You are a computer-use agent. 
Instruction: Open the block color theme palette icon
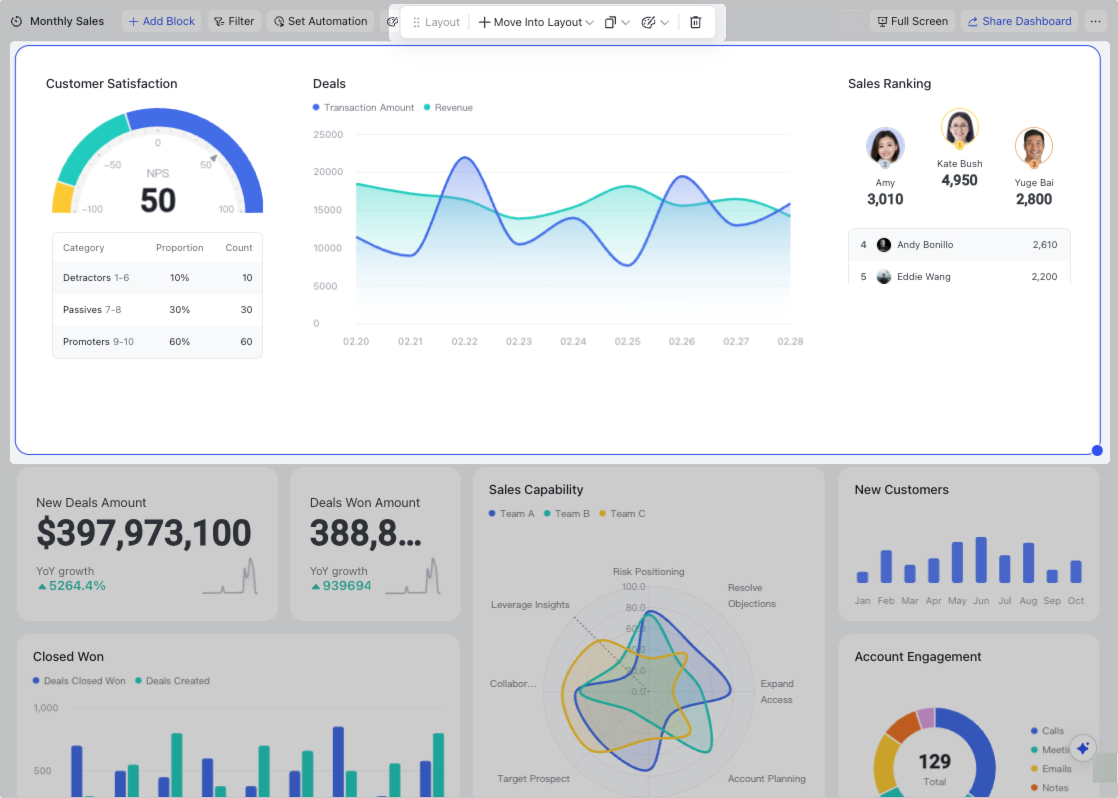647,21
